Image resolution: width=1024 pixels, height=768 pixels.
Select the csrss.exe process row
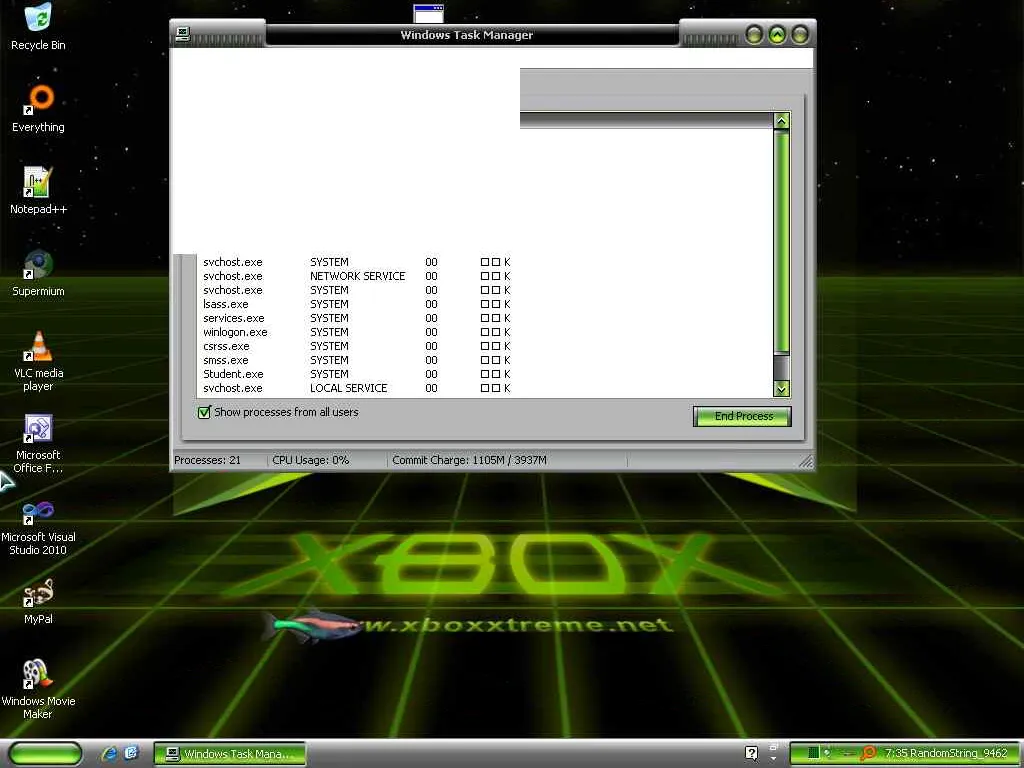(x=485, y=346)
